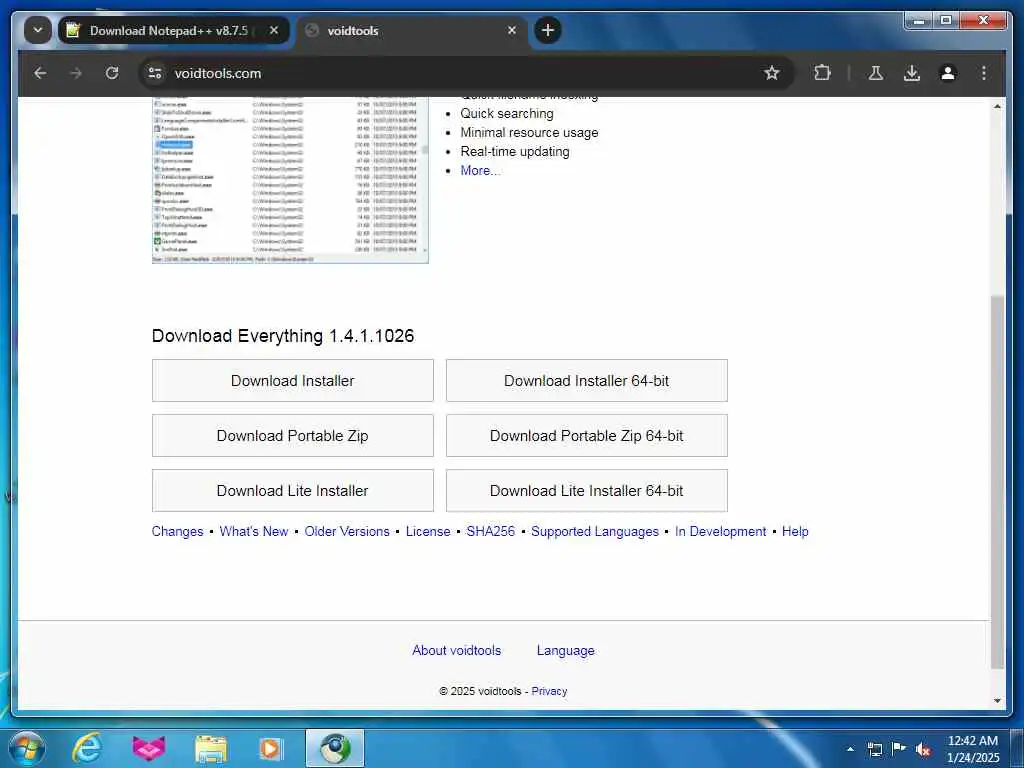Select the Minimal resource usage text

tap(529, 133)
